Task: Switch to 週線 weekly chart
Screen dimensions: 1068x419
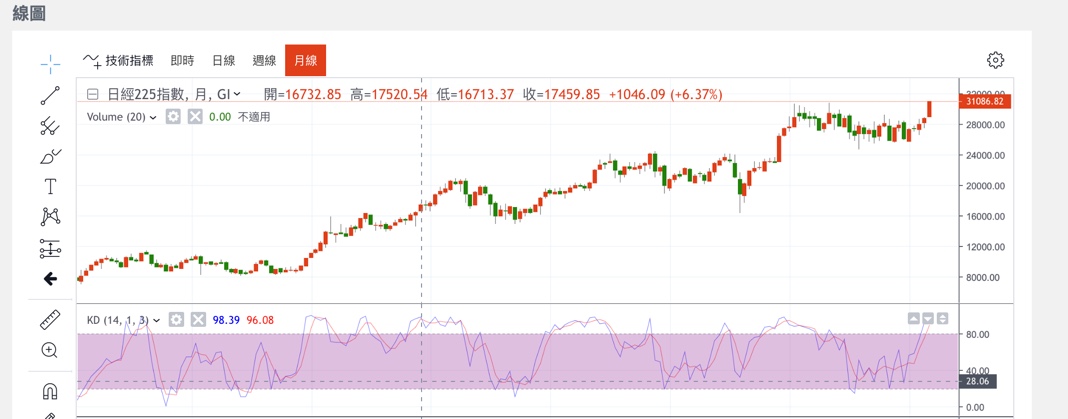Action: (x=264, y=61)
